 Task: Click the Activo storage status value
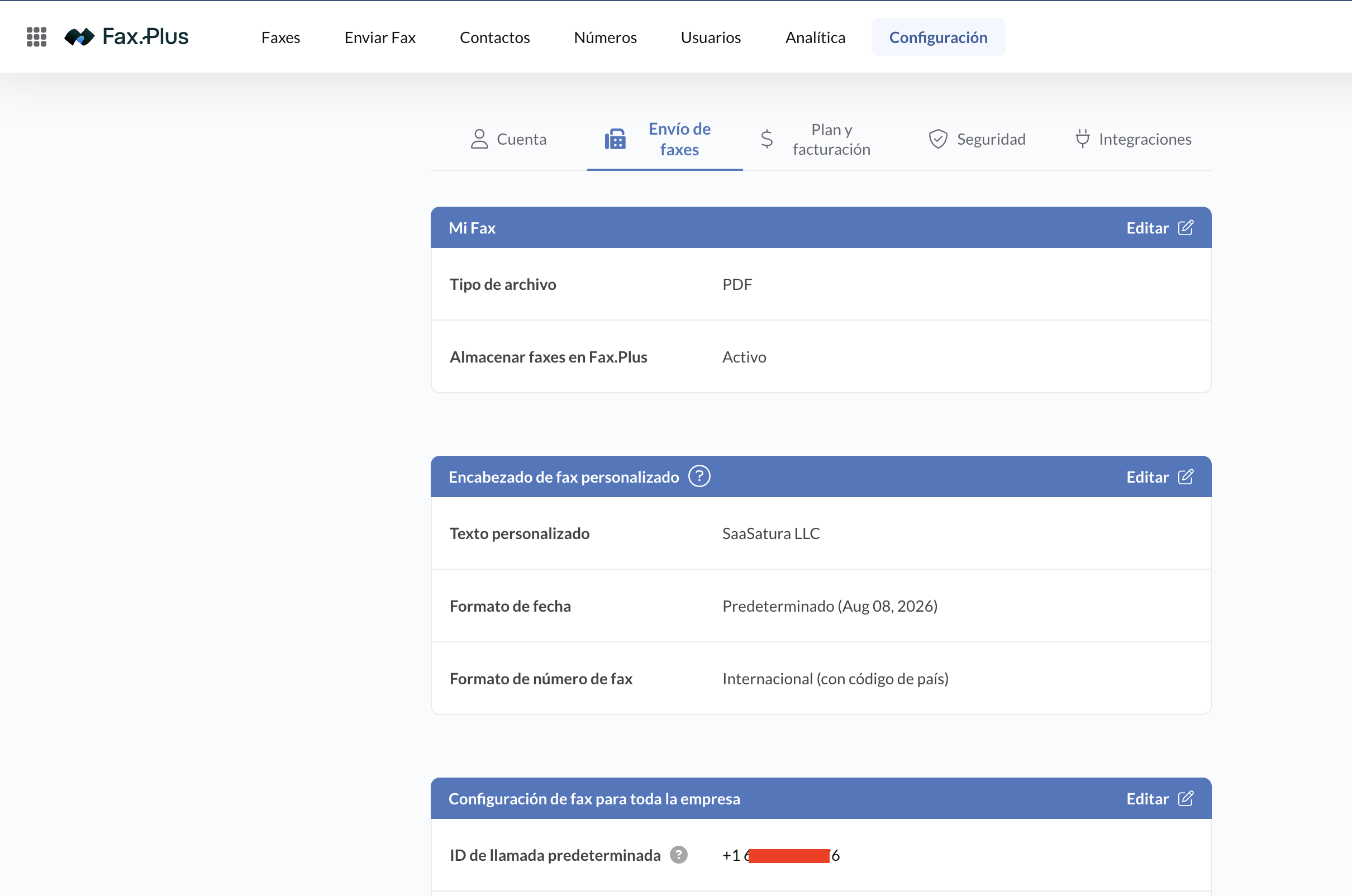pyautogui.click(x=744, y=356)
